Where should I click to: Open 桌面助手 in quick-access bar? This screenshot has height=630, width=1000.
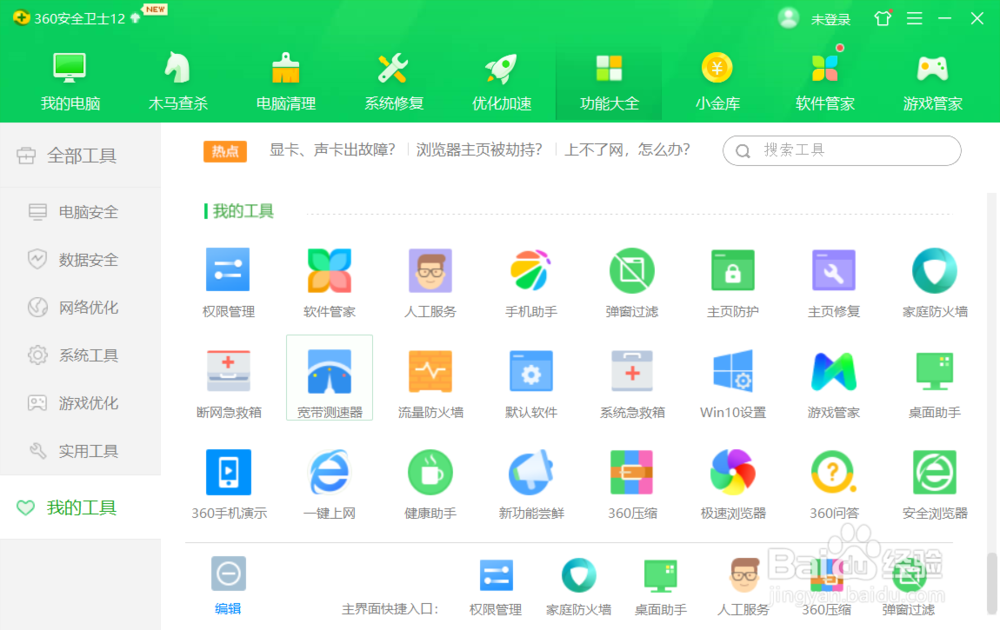[x=660, y=587]
